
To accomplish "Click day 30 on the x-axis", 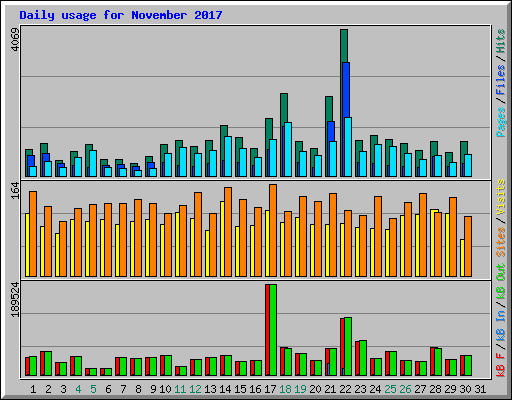I will tap(465, 389).
